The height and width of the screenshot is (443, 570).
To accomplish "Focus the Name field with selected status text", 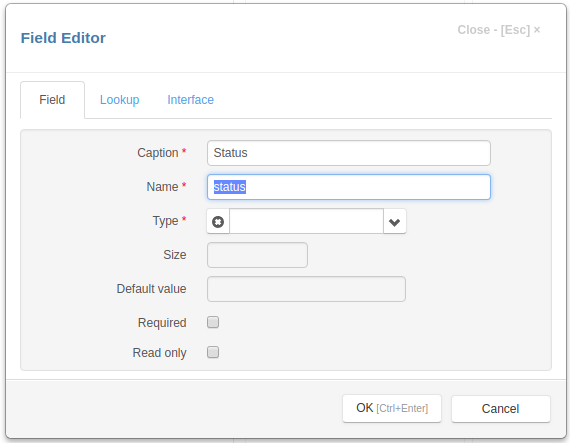I will click(349, 187).
